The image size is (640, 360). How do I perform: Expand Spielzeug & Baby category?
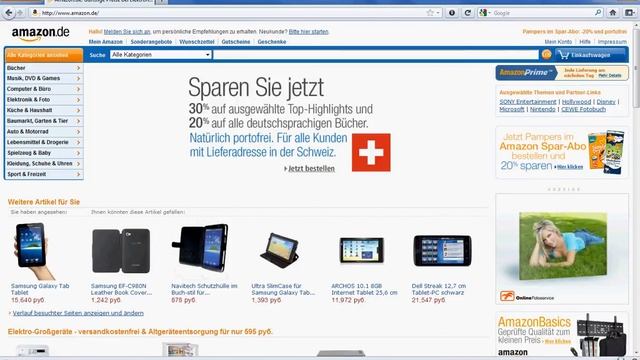click(x=44, y=153)
